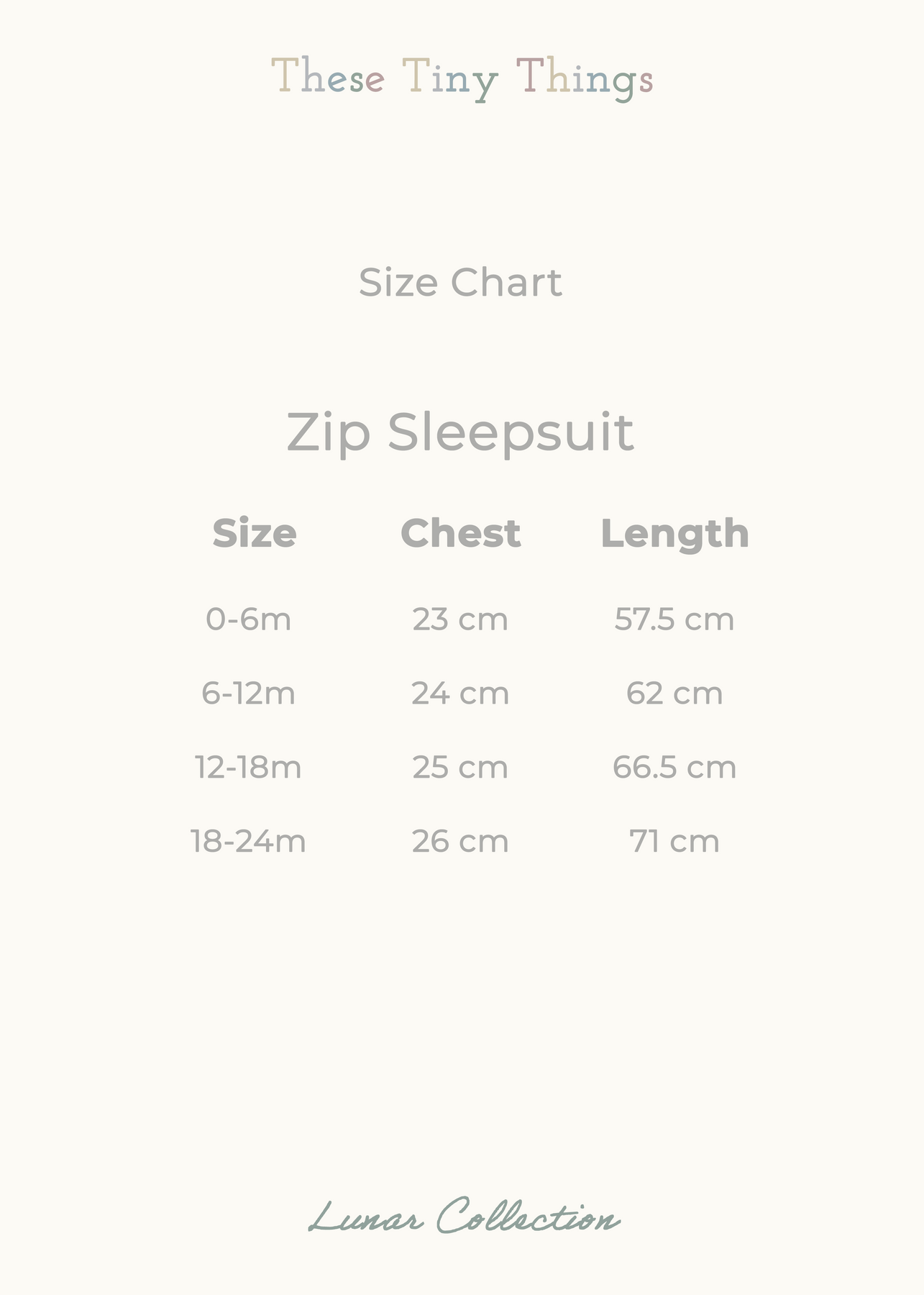
Task: Click the 25 cm chest value
Action: (x=460, y=768)
